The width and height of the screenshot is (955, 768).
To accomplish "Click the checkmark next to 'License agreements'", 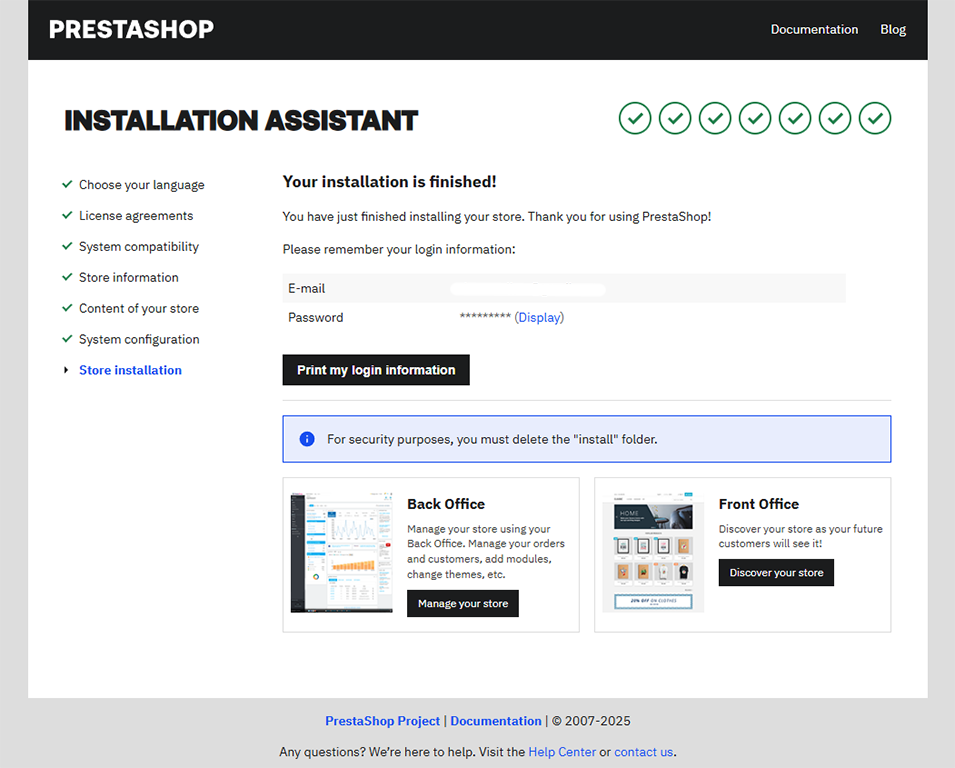I will [x=67, y=215].
